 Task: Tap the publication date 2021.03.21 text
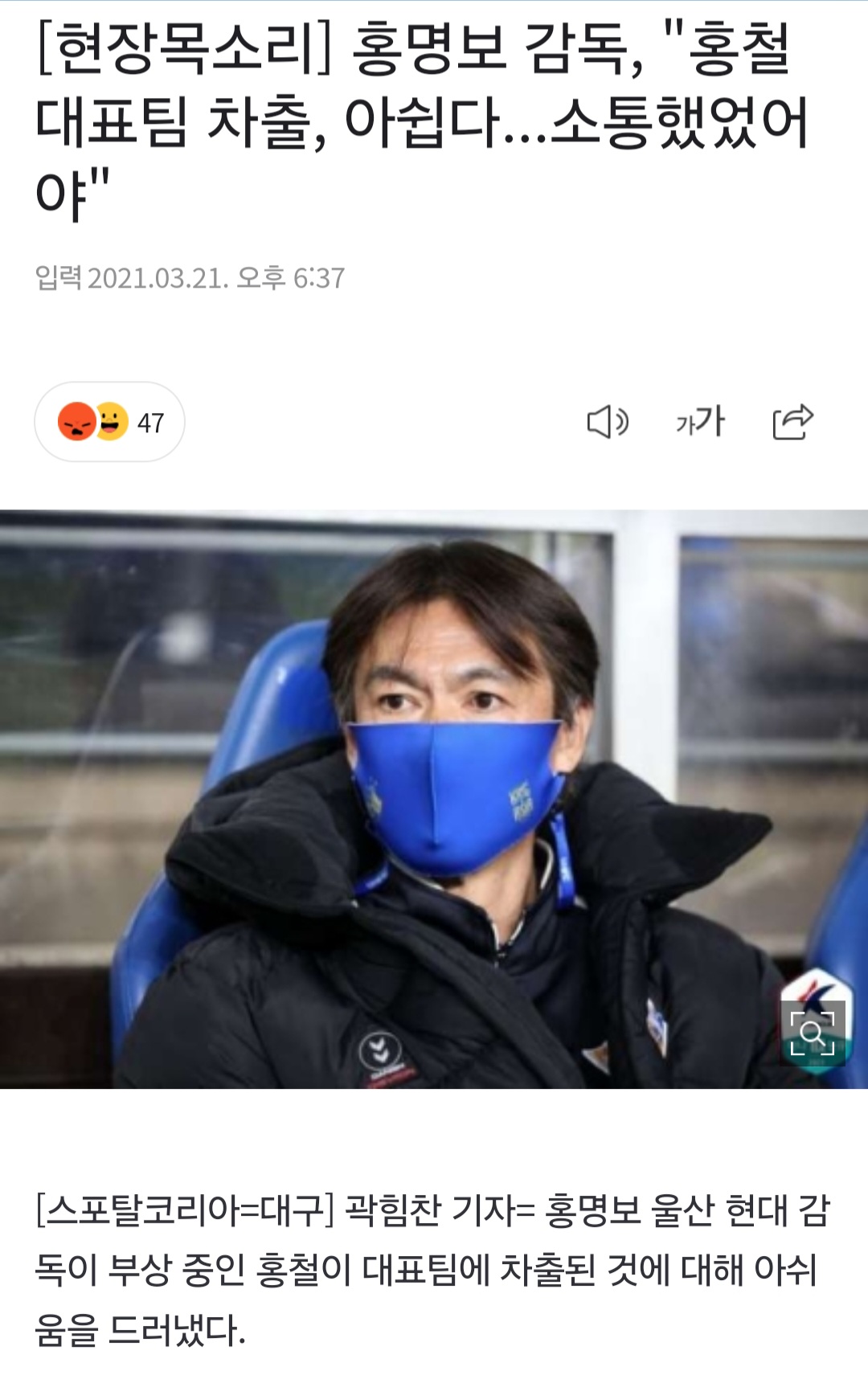tap(158, 278)
